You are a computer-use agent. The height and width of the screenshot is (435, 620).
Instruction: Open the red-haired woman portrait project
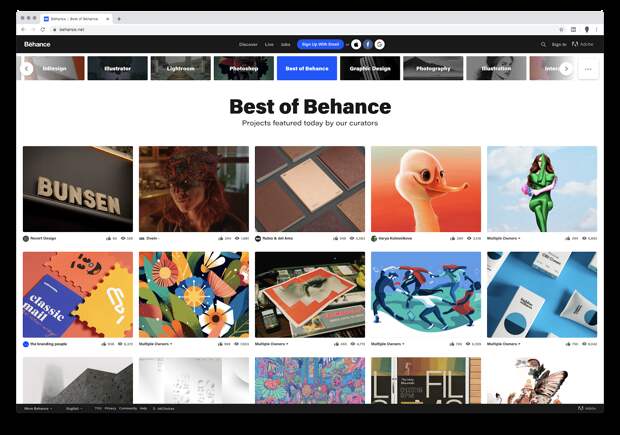pos(194,189)
